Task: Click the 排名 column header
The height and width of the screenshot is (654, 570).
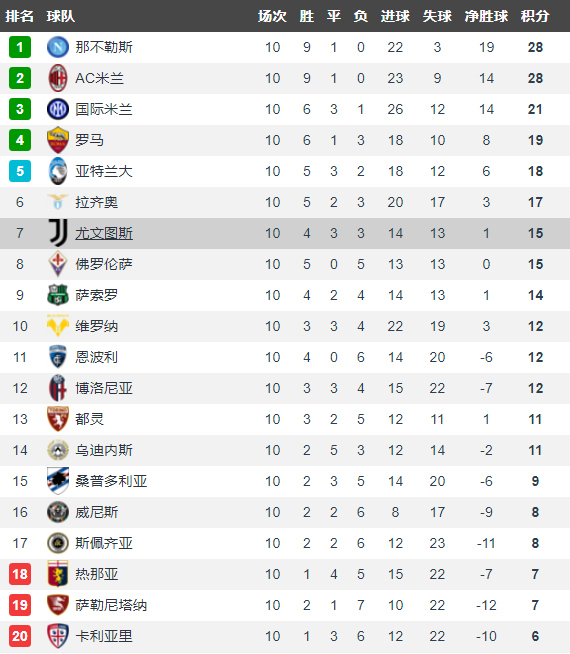Action: click(x=19, y=16)
